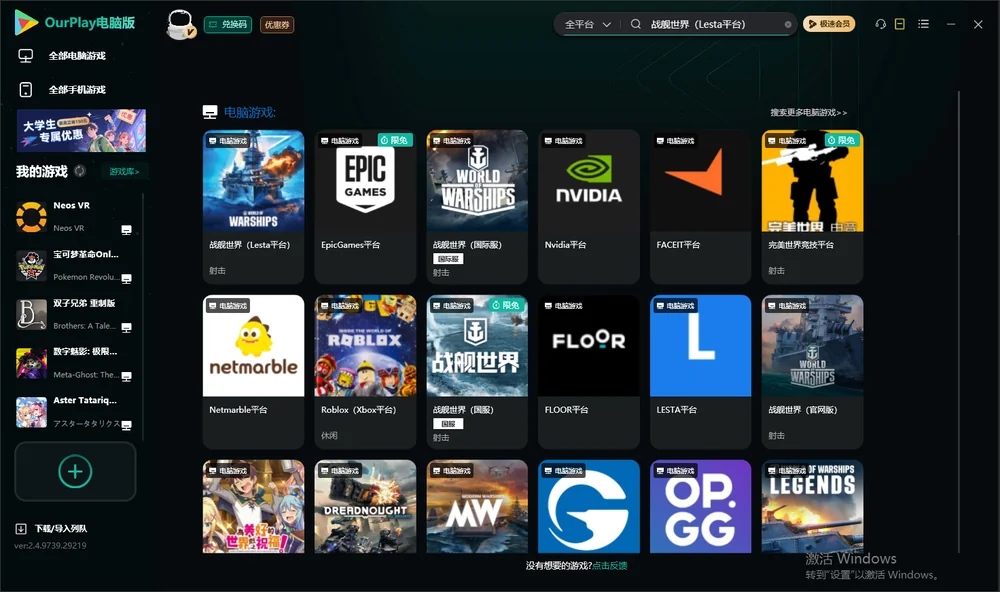
Task: Open the Modern Warships MW card
Action: [x=477, y=507]
